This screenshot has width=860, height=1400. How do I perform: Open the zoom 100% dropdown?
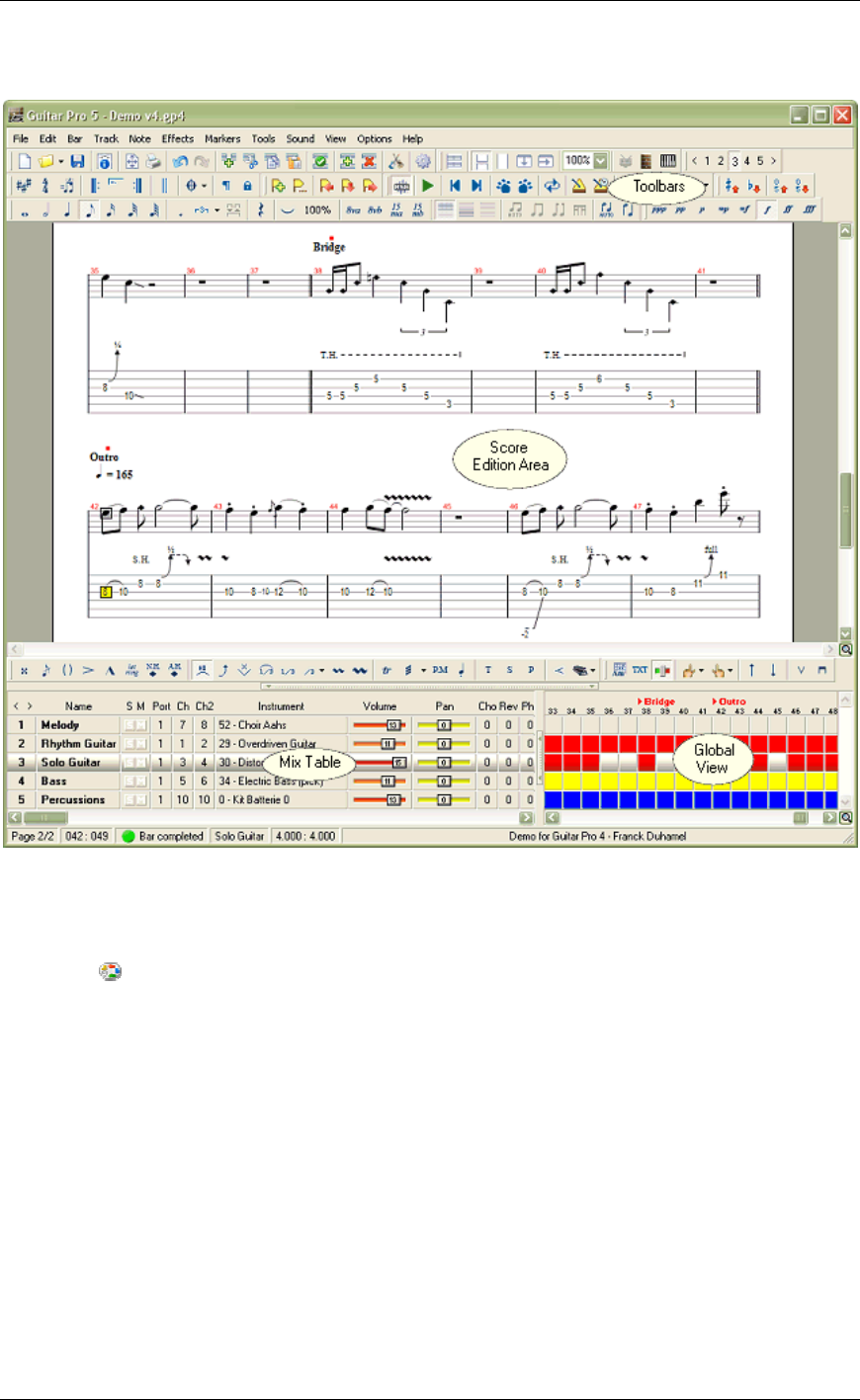click(600, 160)
